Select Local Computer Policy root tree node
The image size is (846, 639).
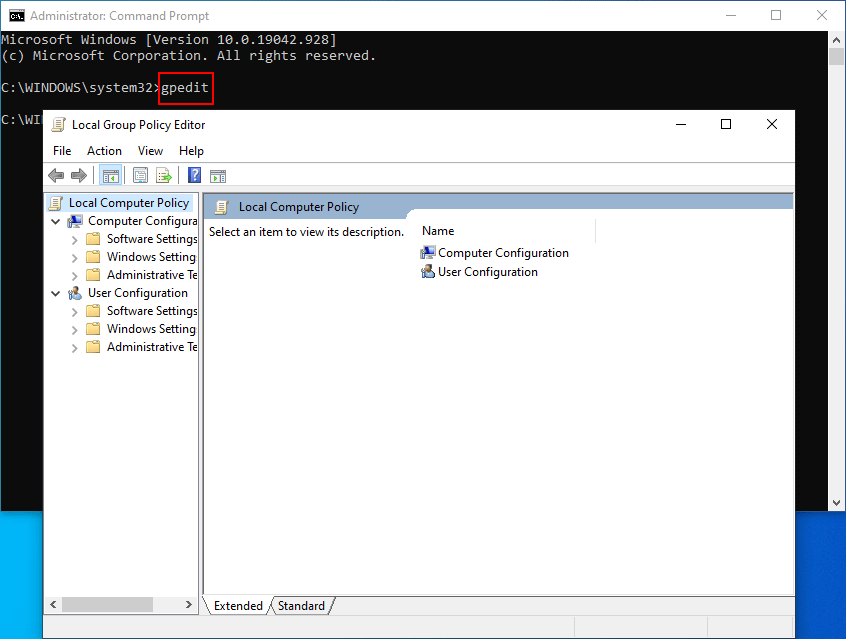click(128, 203)
